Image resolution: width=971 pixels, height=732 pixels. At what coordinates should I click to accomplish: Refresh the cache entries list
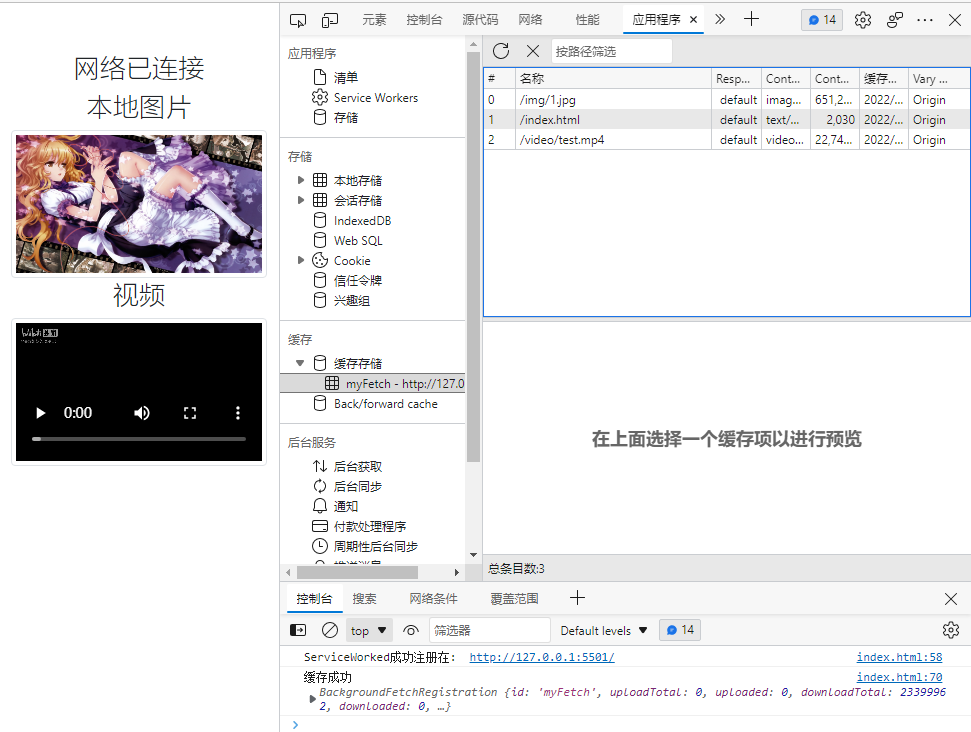click(500, 51)
